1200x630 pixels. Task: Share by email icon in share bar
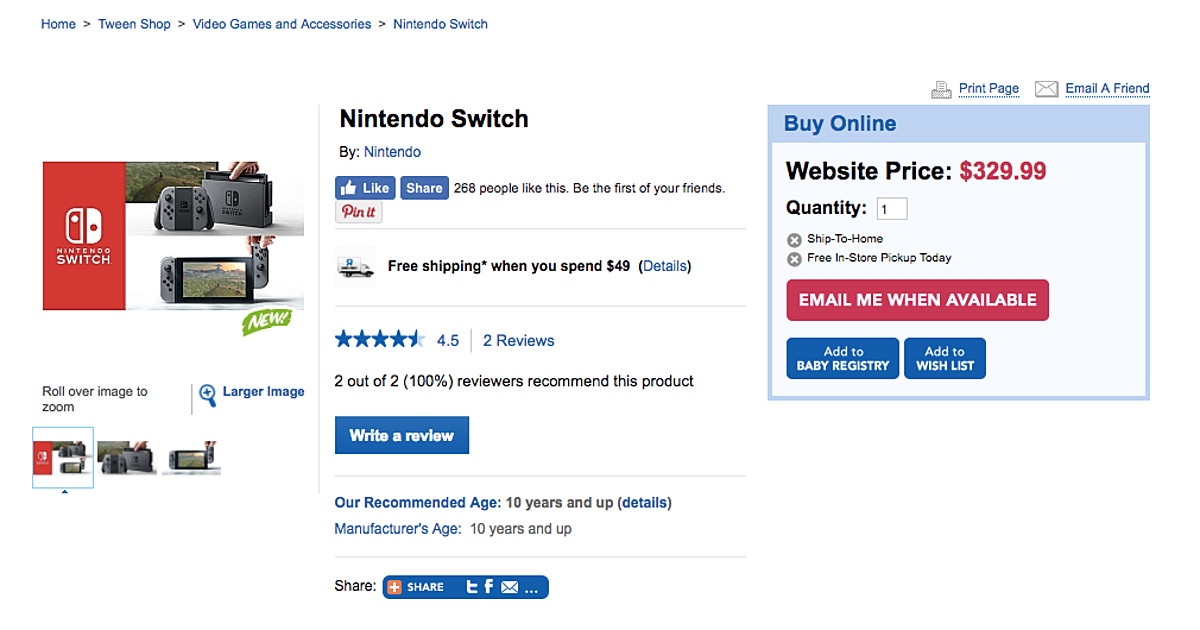(510, 587)
